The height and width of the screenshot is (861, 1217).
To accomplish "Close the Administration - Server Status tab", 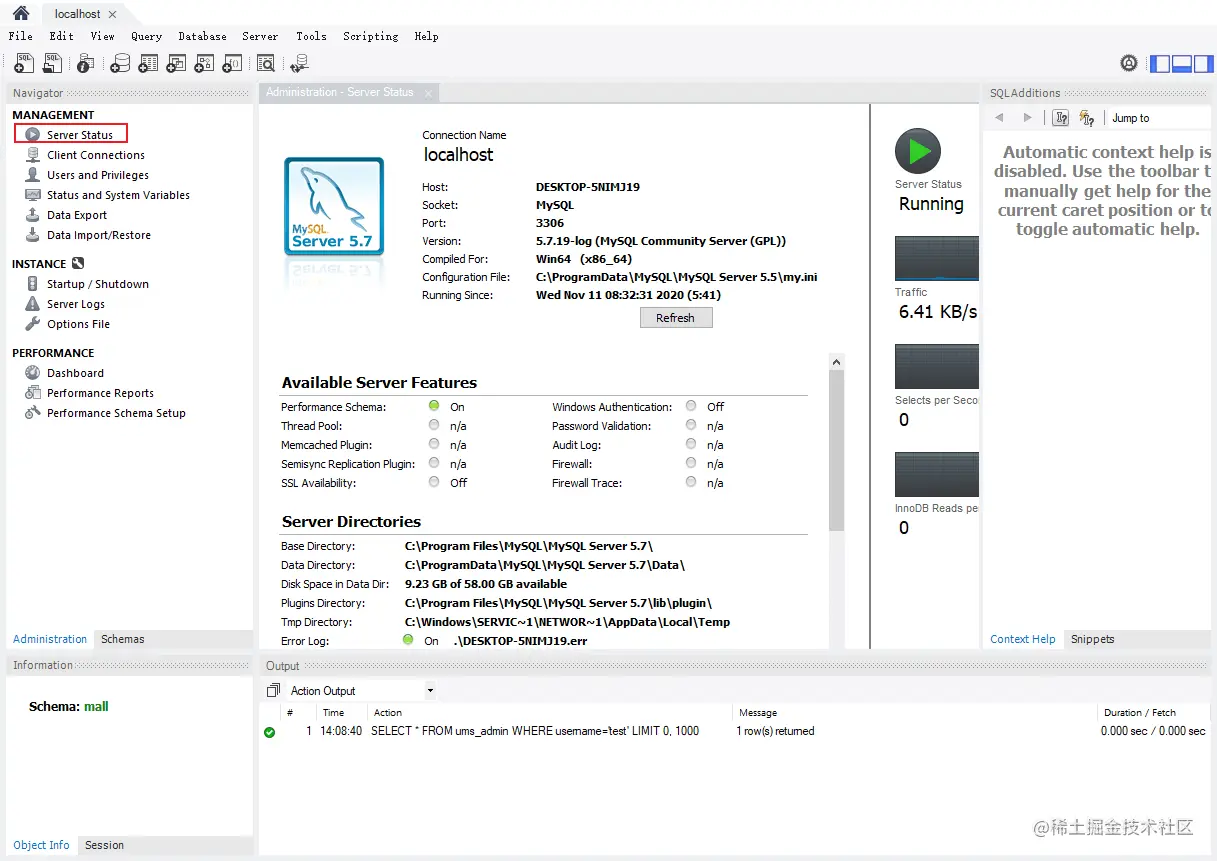I will pos(428,93).
